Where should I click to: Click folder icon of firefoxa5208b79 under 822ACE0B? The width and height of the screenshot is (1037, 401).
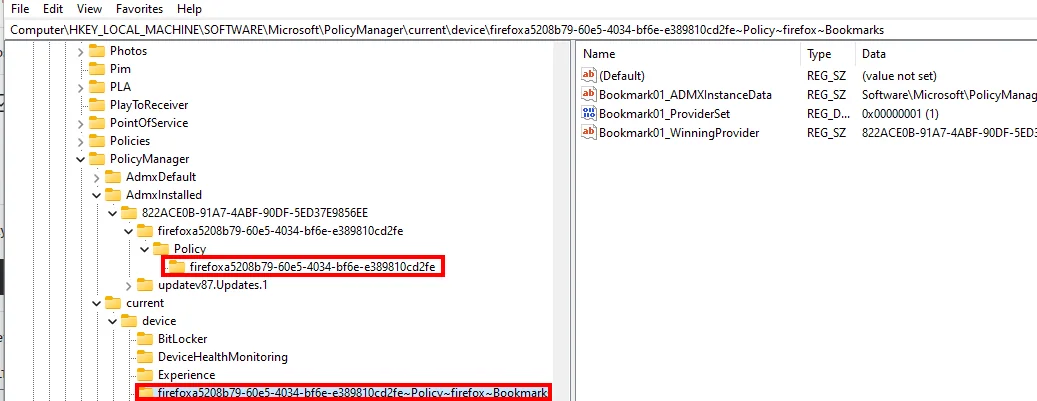145,231
